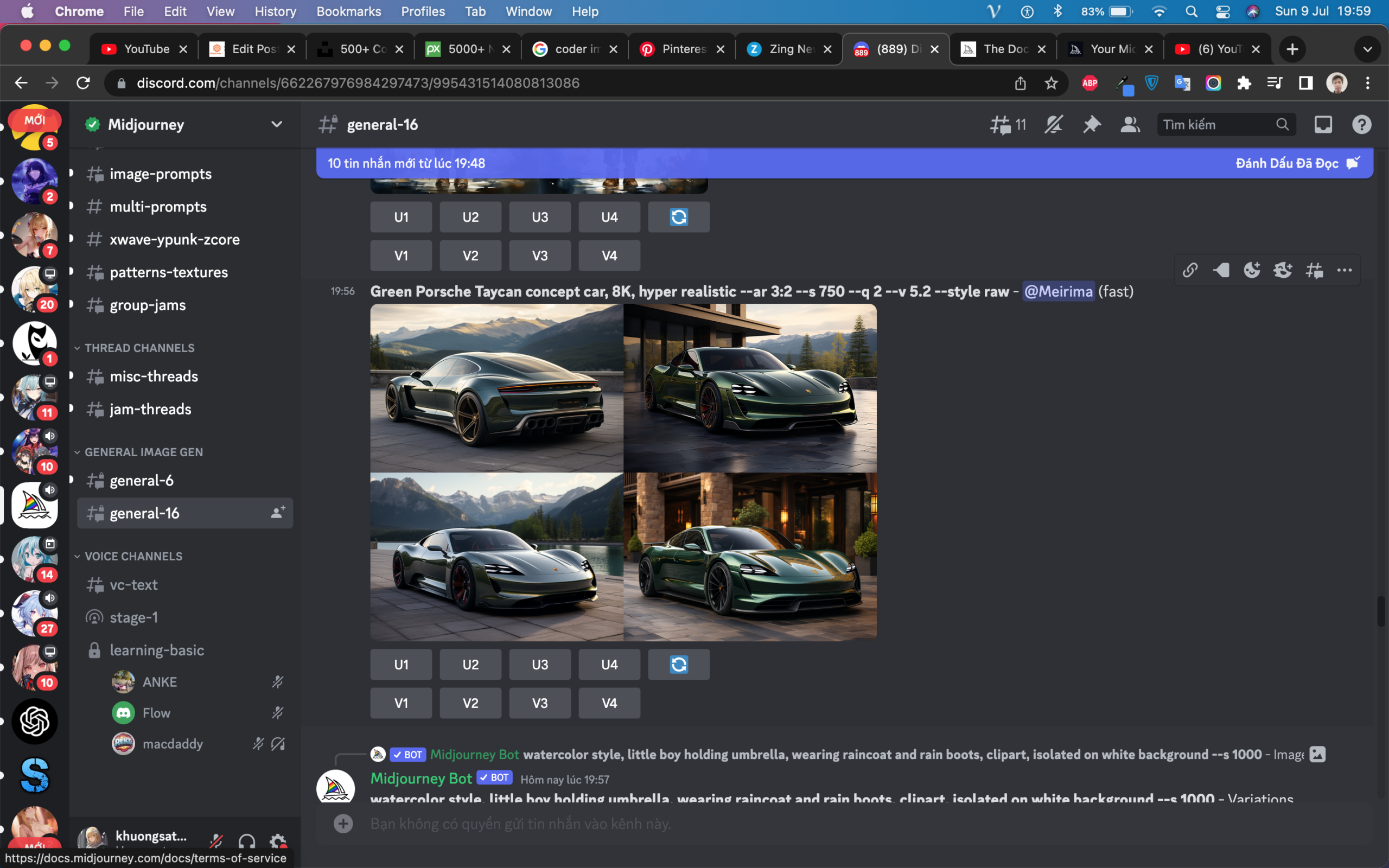
Task: Click the regenerate/refresh icon for car images
Action: [679, 664]
